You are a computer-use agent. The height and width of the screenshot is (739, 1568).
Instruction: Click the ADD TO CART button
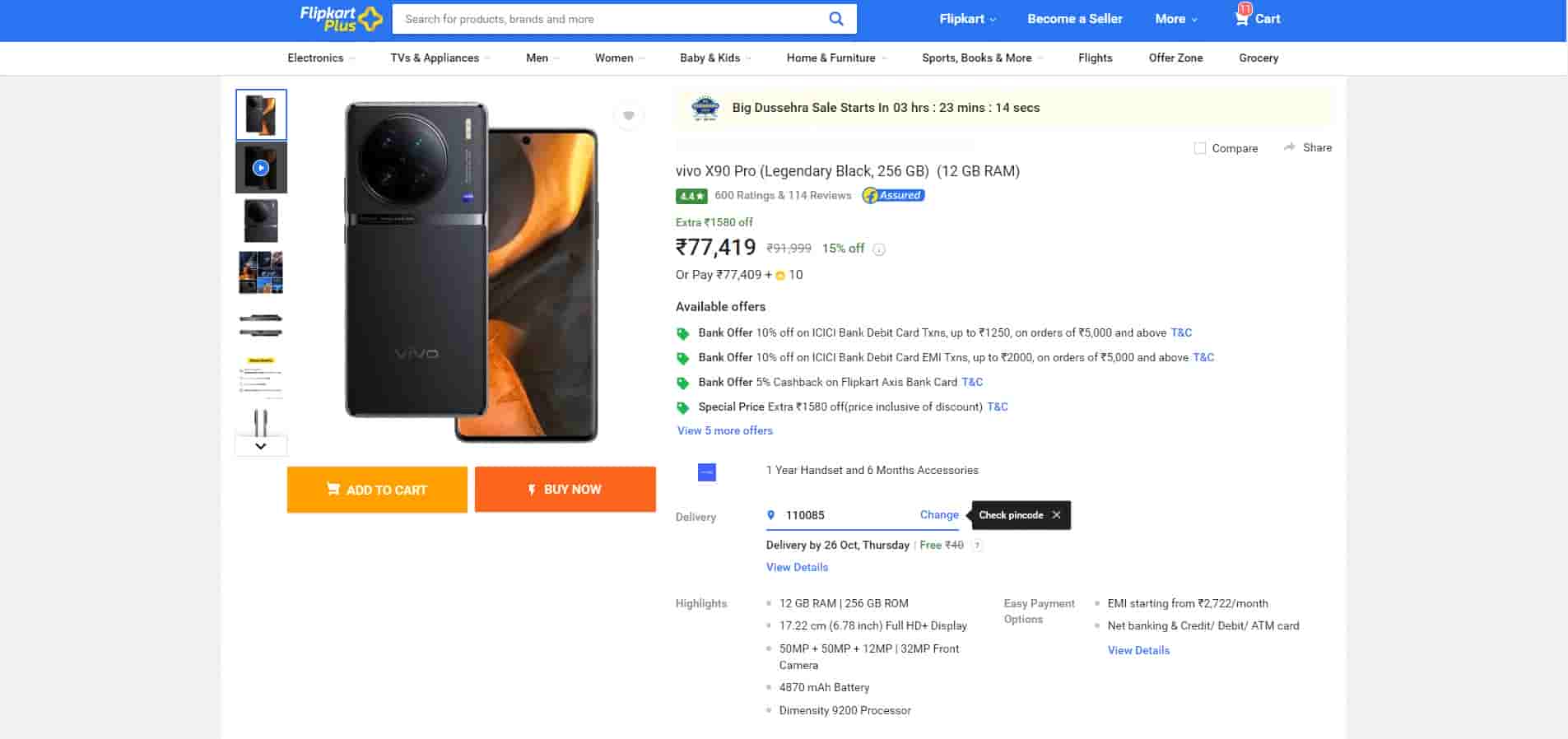tap(377, 490)
